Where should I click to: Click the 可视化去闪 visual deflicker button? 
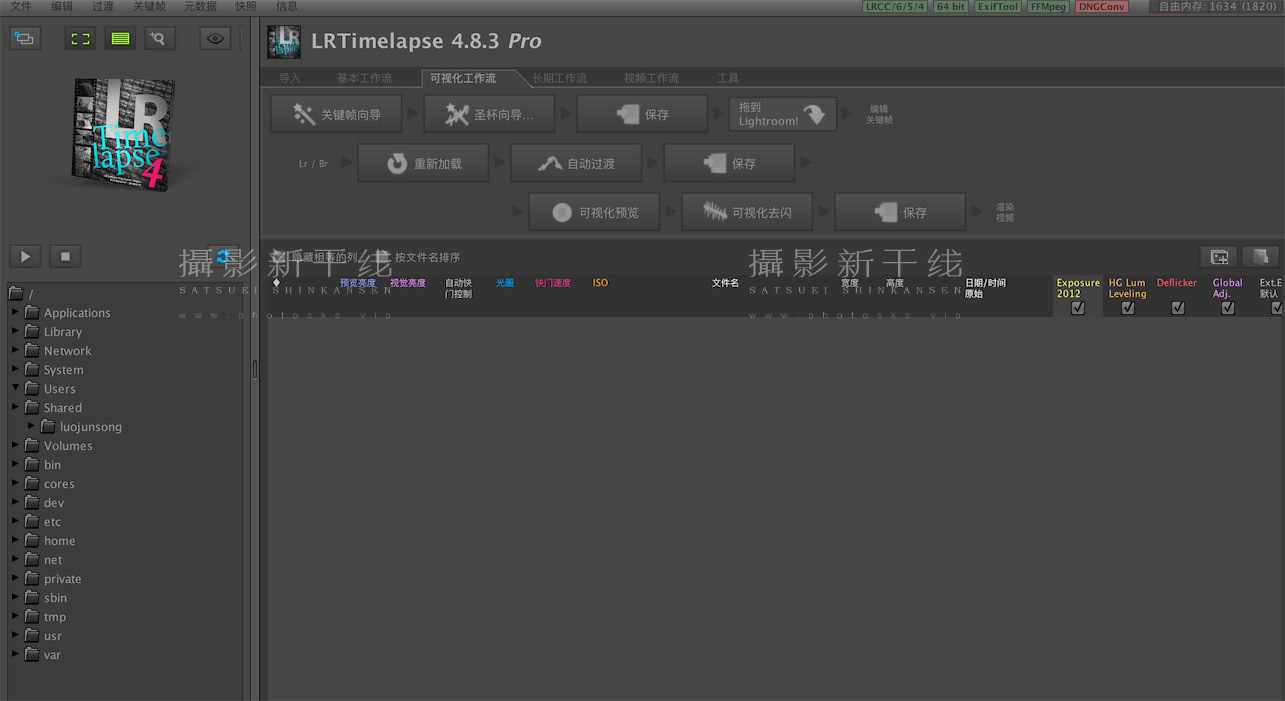(x=747, y=212)
